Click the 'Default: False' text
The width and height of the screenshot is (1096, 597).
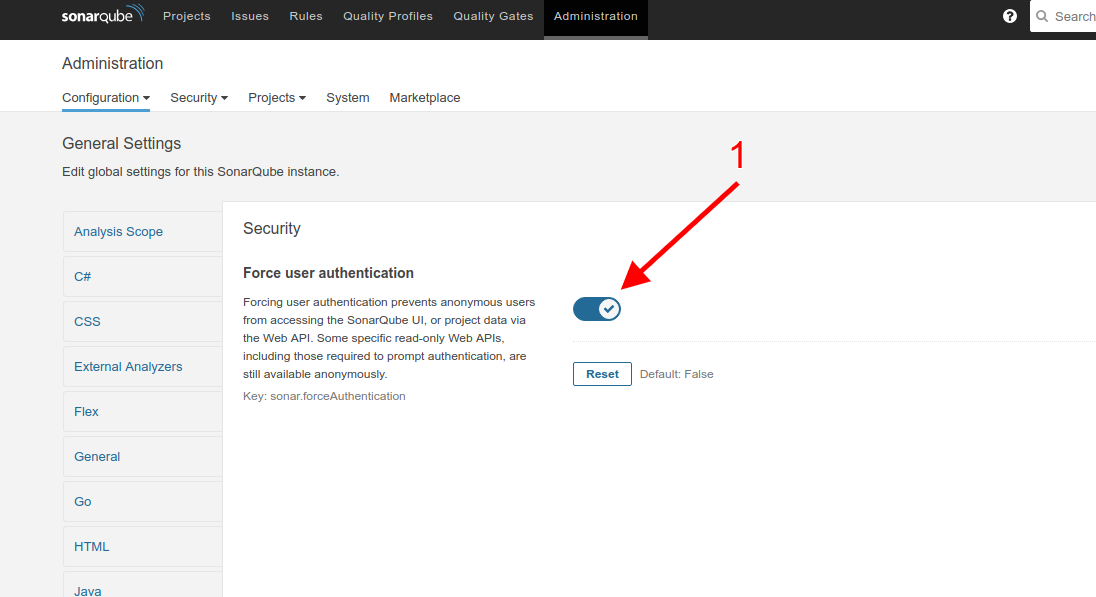click(x=677, y=374)
